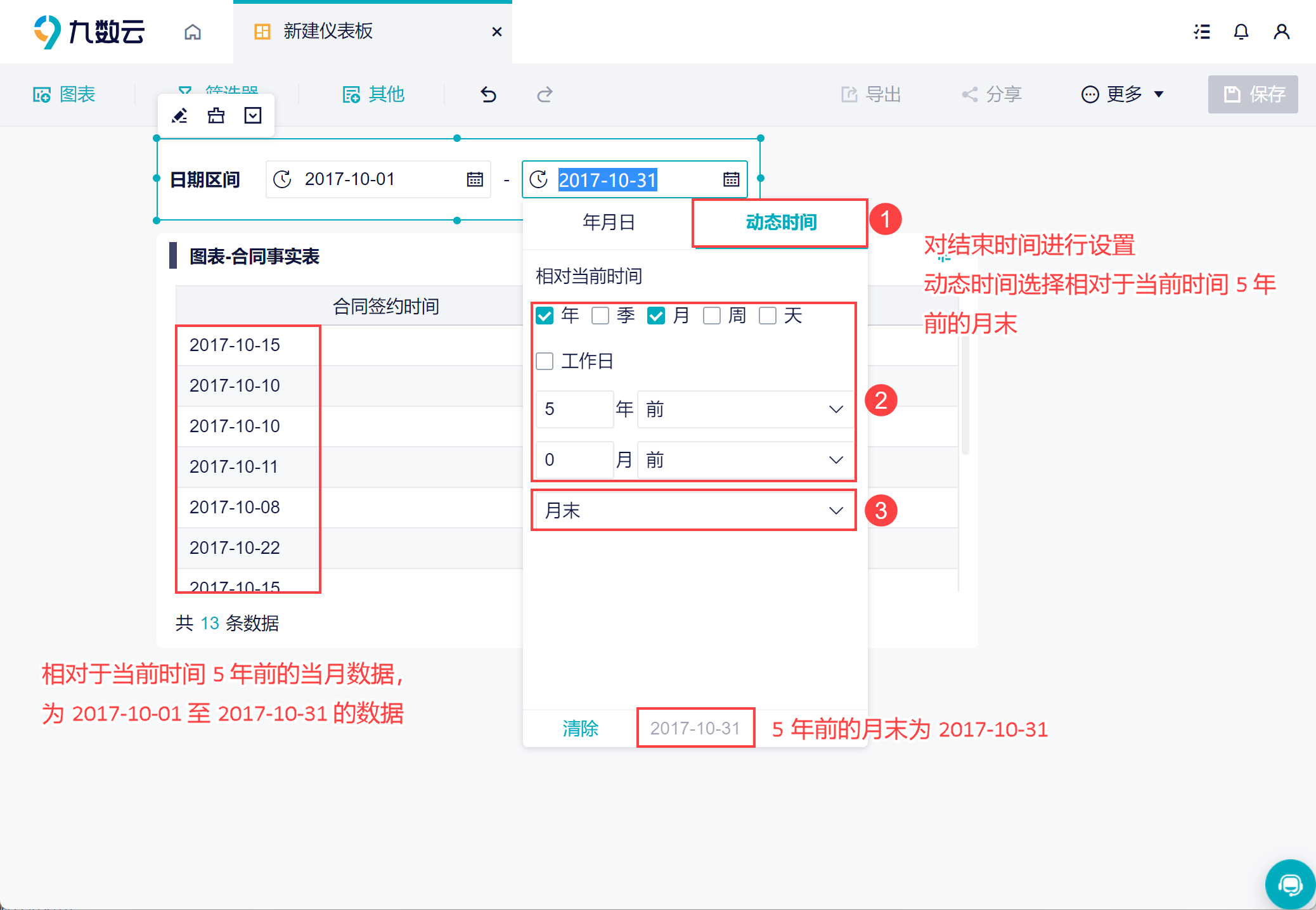1316x910 pixels.
Task: Check the 工作日 checkbox
Action: pos(545,361)
